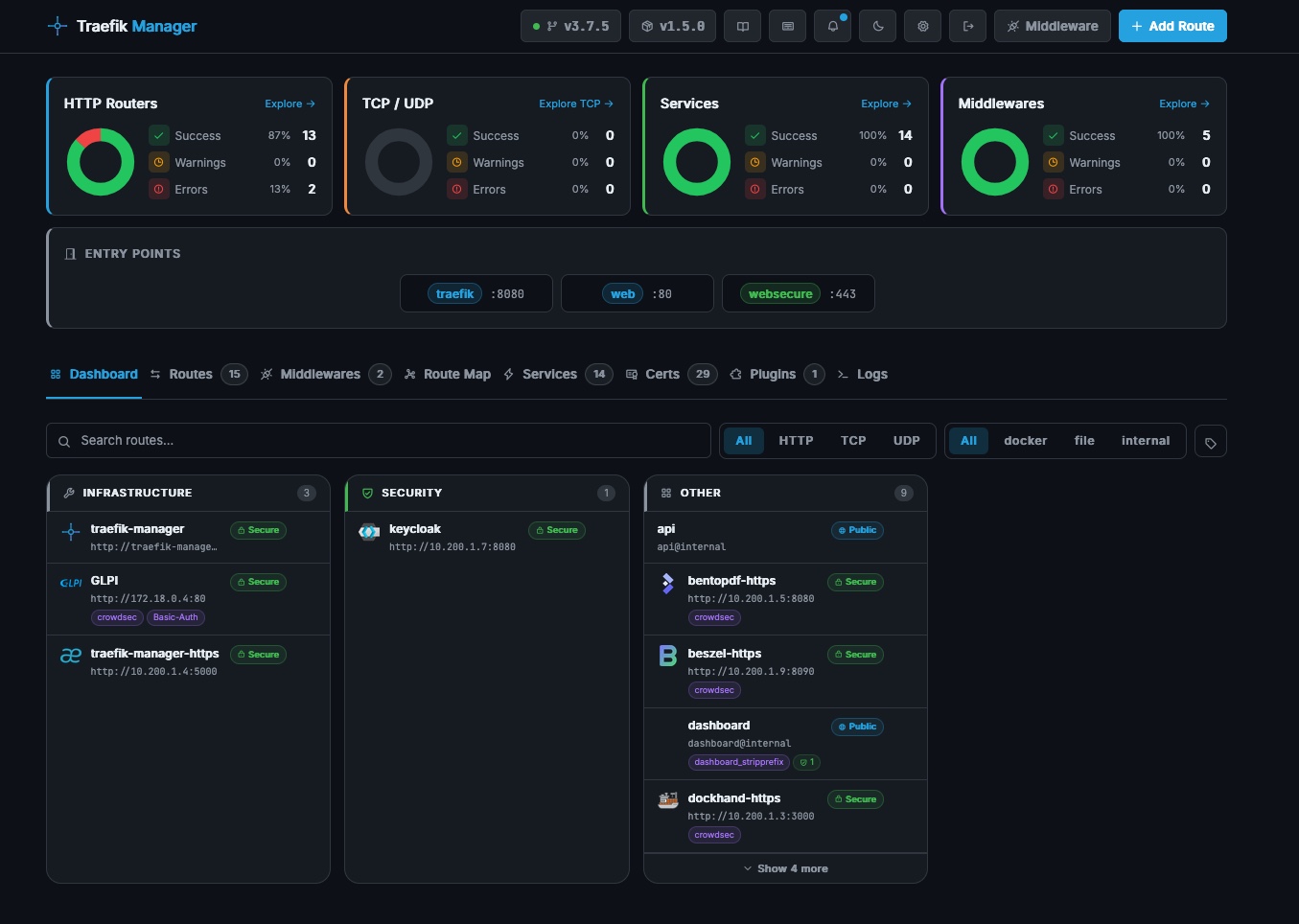Click the tag filter icon button
Screen dimensions: 1299x924
click(1211, 442)
